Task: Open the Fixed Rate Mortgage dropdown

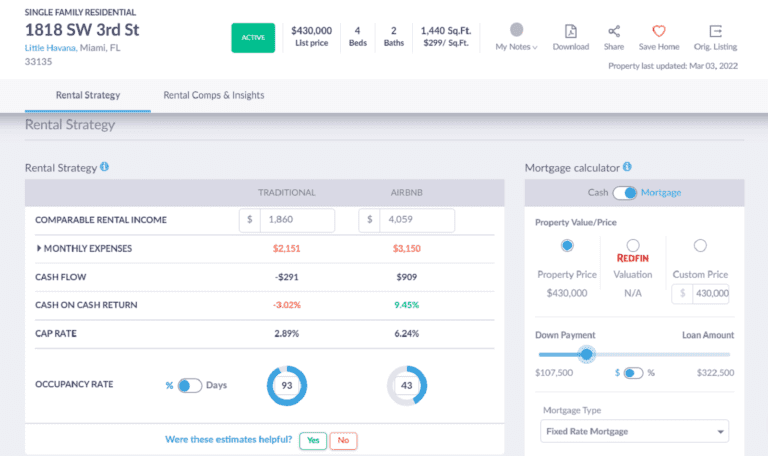Action: [635, 432]
